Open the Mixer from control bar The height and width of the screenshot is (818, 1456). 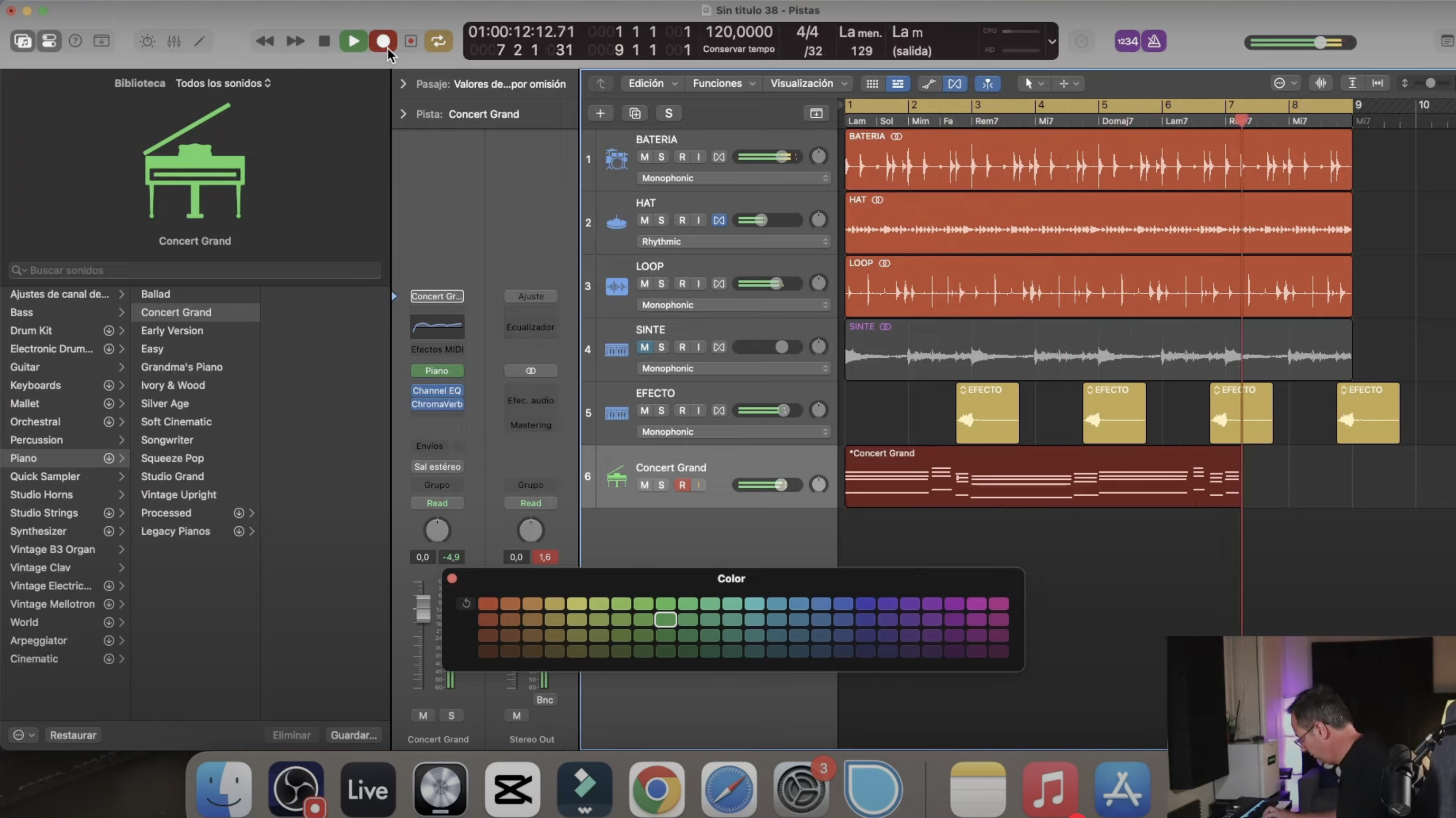(173, 41)
